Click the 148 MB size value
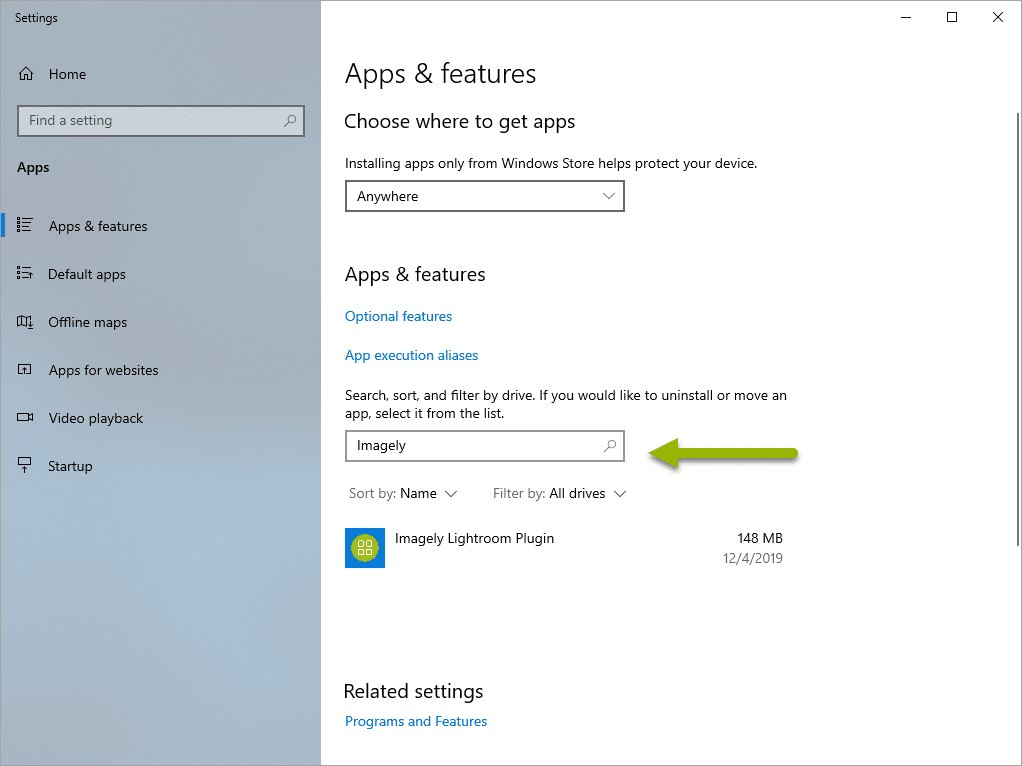This screenshot has width=1022, height=766. [x=760, y=538]
